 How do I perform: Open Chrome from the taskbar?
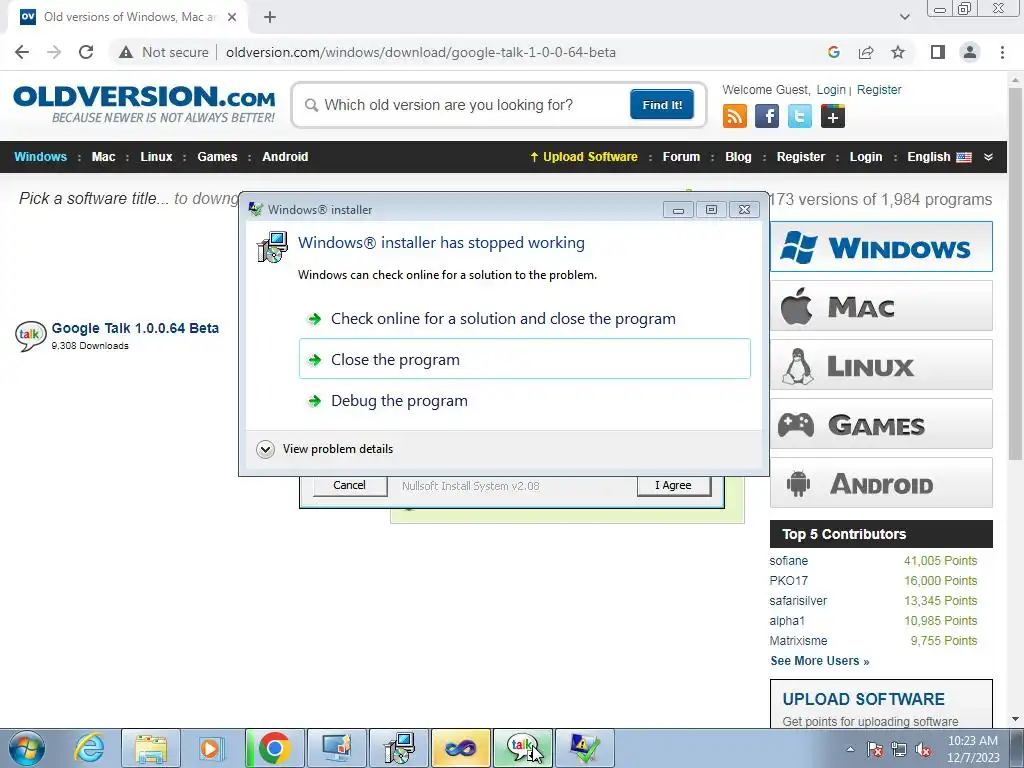pos(274,748)
